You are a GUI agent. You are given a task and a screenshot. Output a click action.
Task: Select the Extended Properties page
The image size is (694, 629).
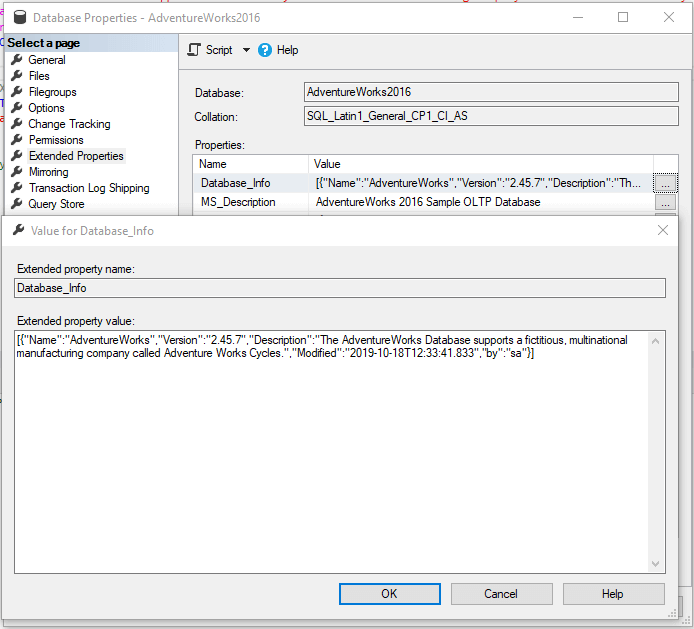[x=76, y=156]
